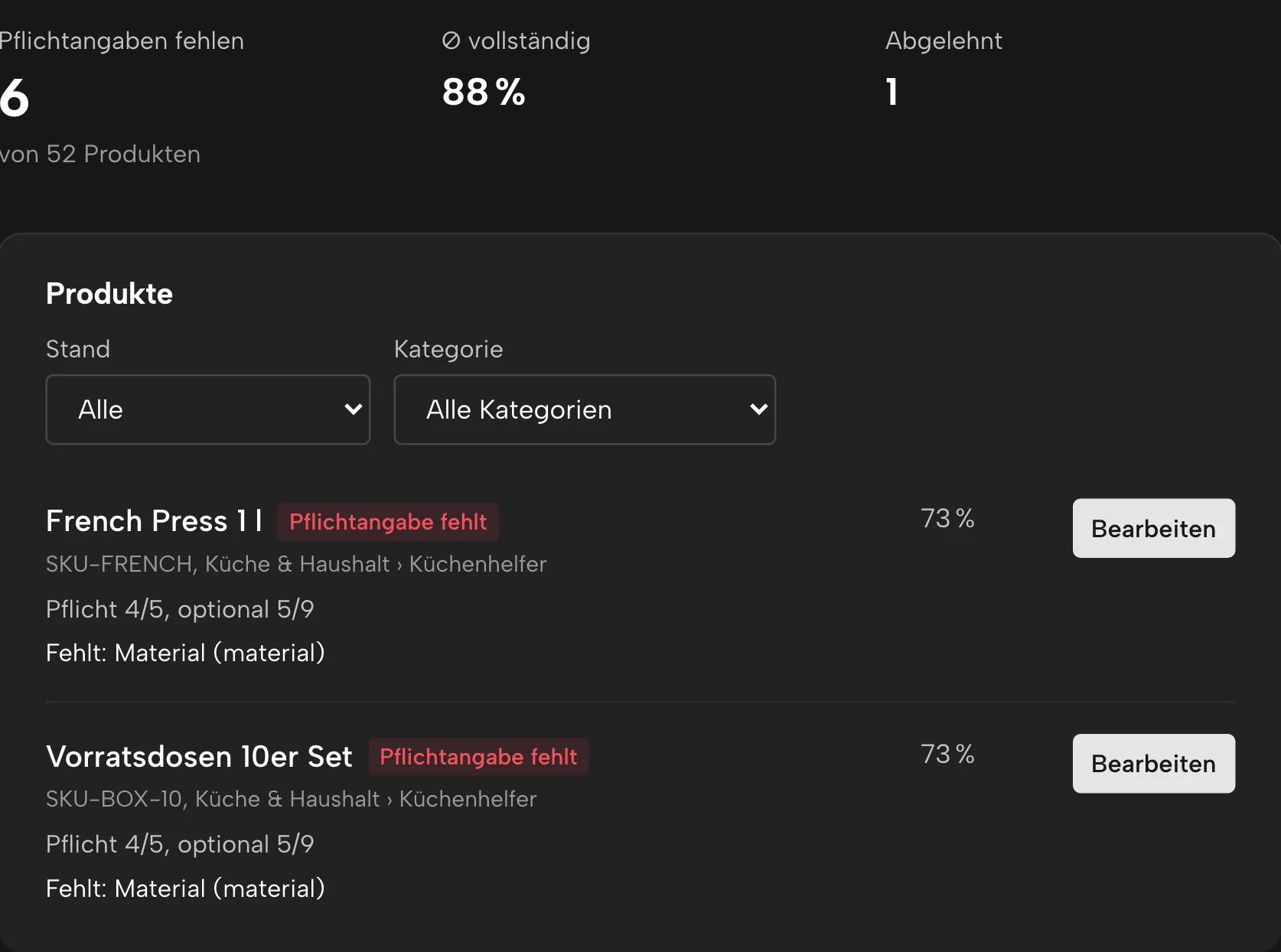The image size is (1281, 952).
Task: Click the Stand filter label
Action: point(78,349)
